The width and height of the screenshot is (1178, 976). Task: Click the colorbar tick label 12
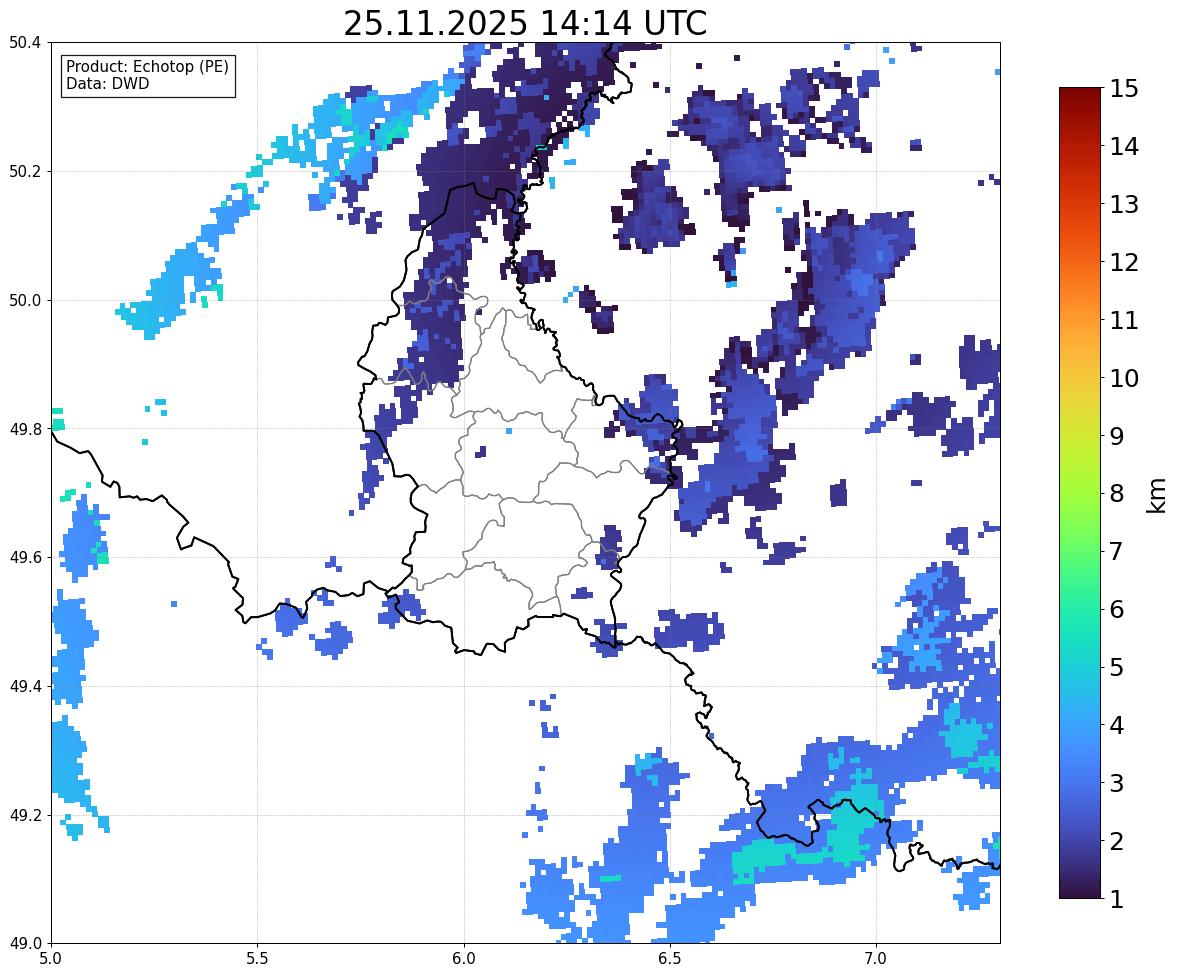1124,262
